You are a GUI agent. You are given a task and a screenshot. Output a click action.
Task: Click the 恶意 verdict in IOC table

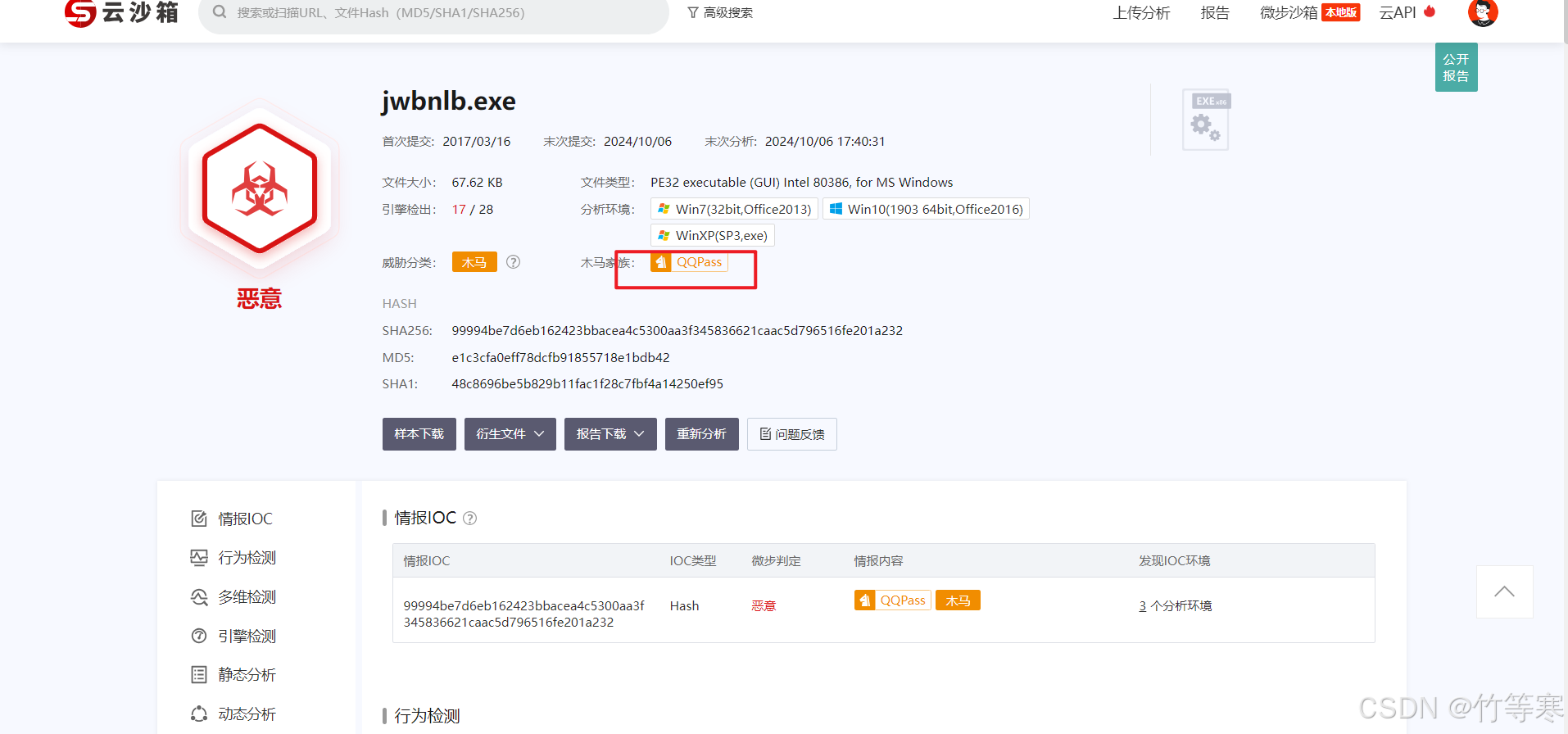[764, 606]
